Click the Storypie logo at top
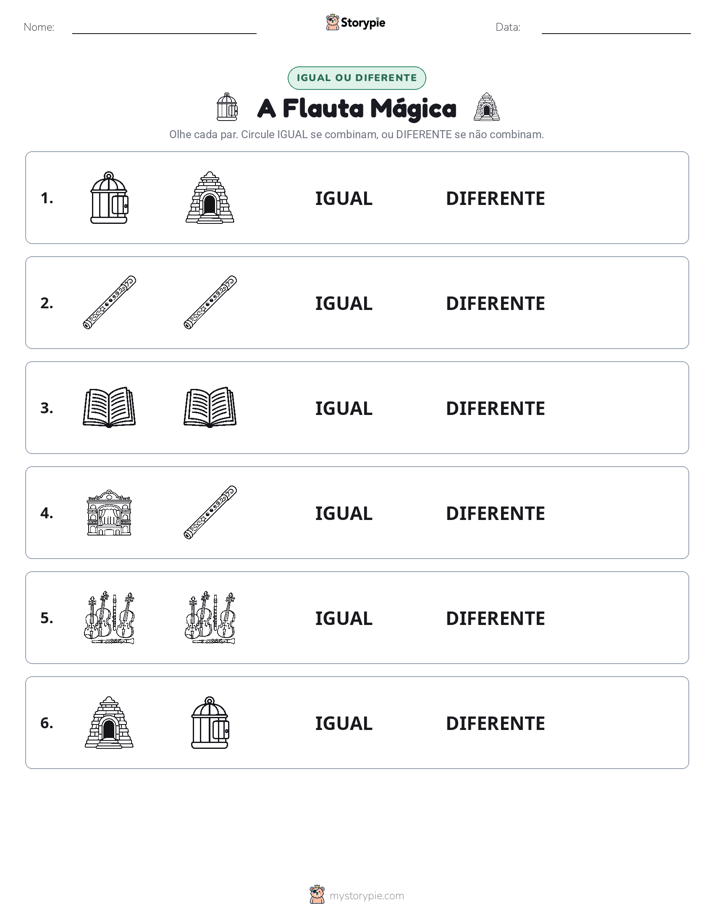The width and height of the screenshot is (714, 924). tap(356, 22)
